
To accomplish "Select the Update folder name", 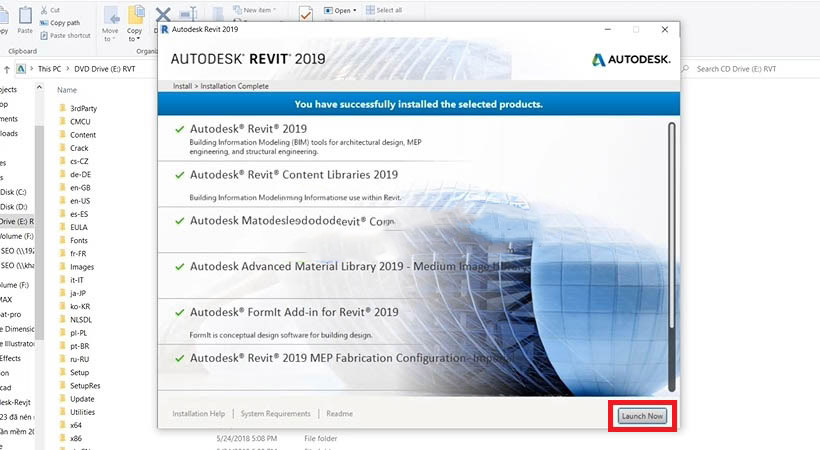I will pos(82,399).
